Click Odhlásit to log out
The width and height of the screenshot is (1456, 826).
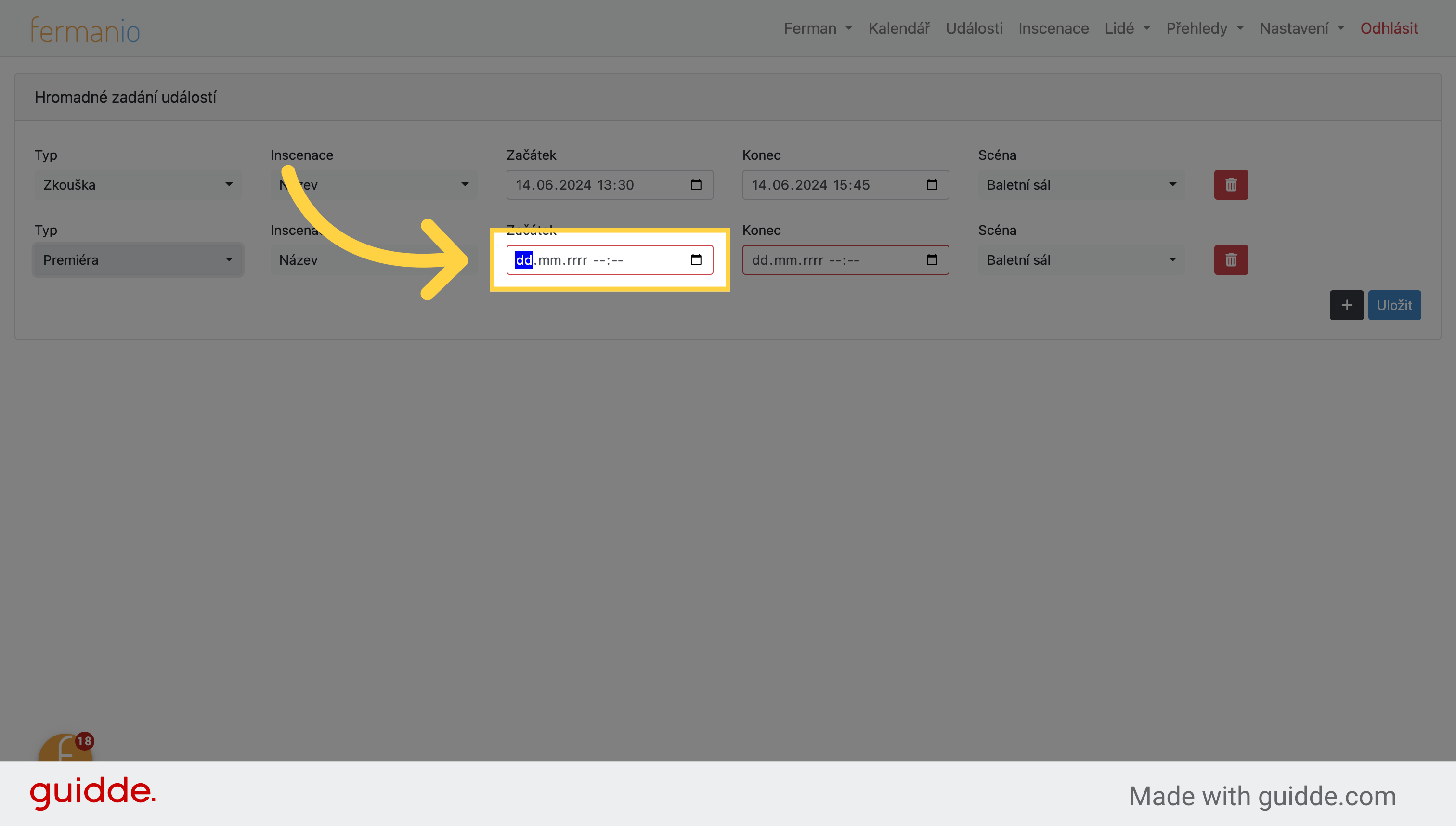click(1389, 28)
